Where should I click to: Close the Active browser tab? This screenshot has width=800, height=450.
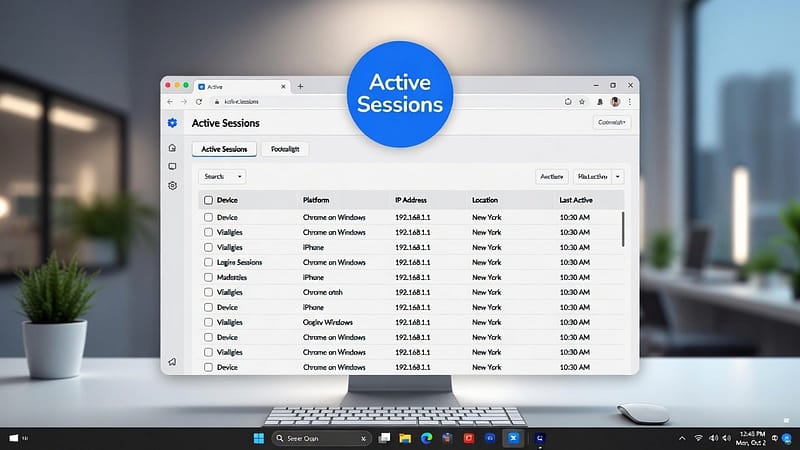[x=283, y=87]
